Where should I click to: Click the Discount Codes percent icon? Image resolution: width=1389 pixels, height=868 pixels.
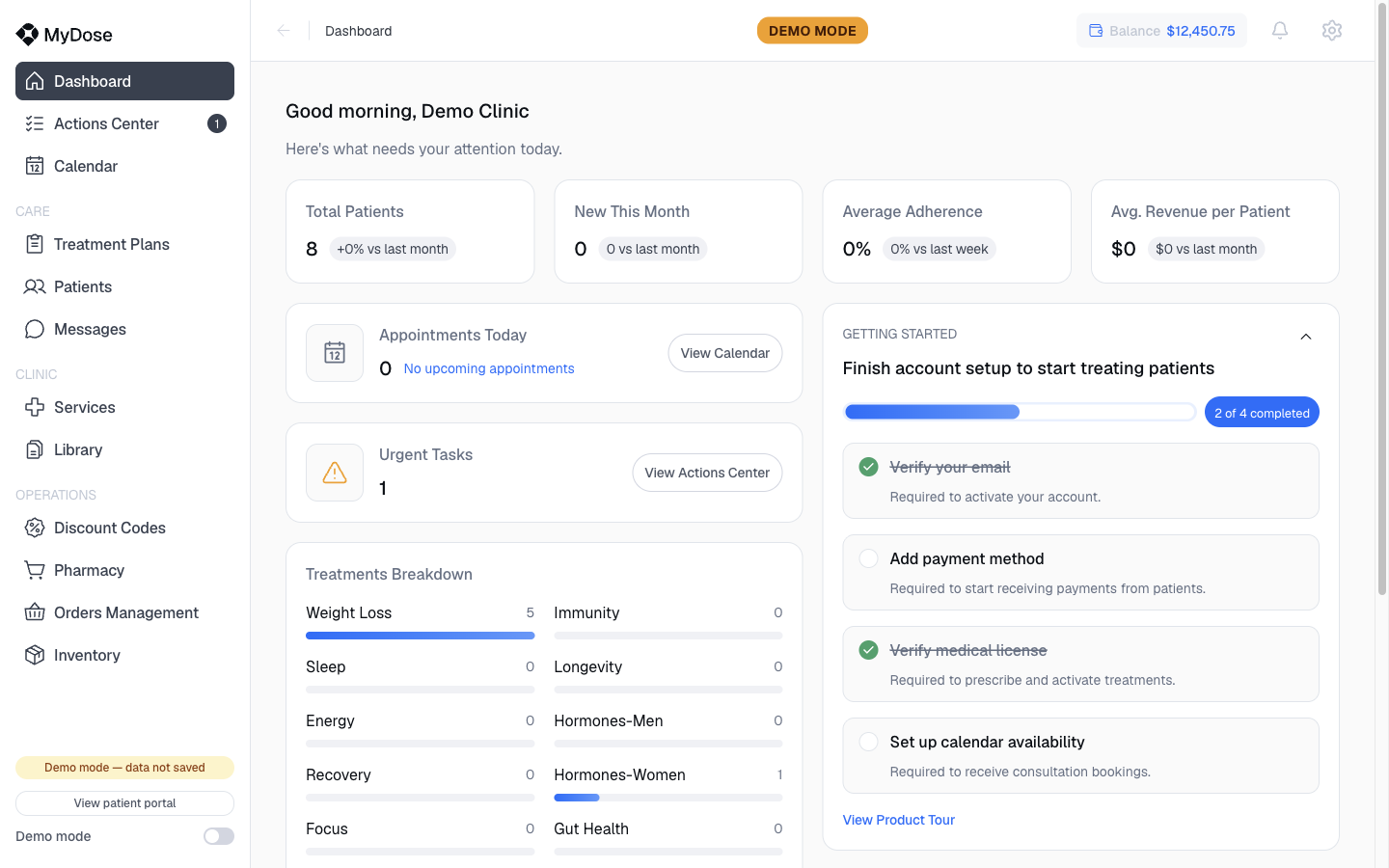pos(35,528)
